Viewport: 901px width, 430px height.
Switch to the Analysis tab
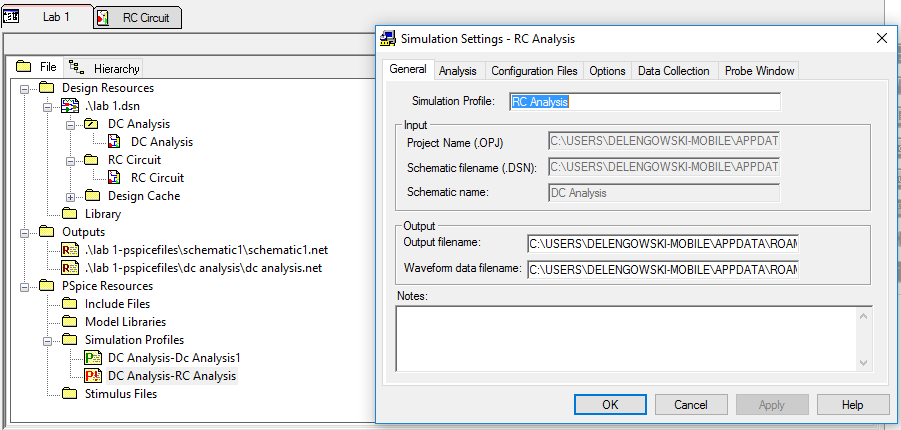click(458, 71)
